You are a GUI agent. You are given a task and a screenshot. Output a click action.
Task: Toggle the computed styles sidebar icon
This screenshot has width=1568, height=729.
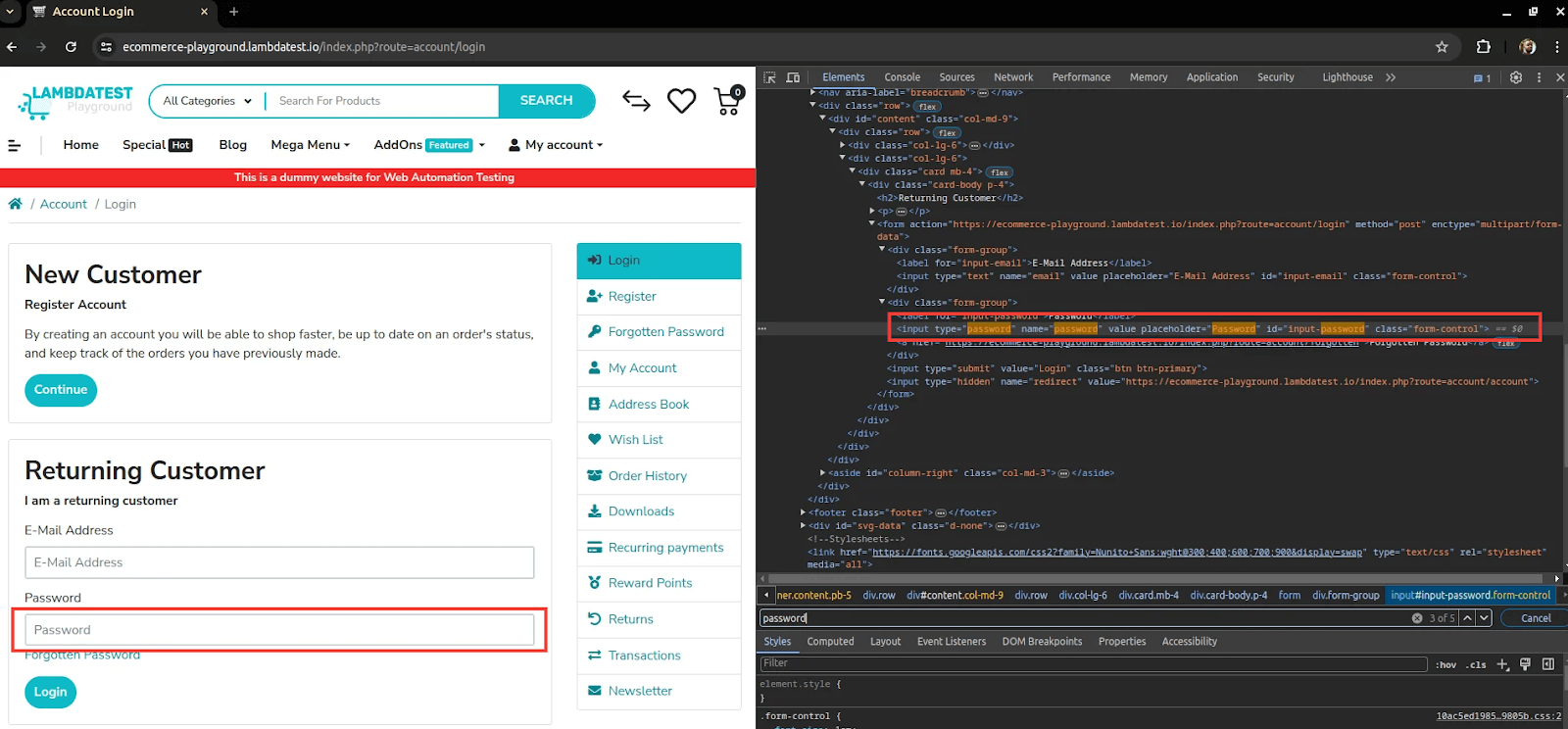pyautogui.click(x=1548, y=664)
